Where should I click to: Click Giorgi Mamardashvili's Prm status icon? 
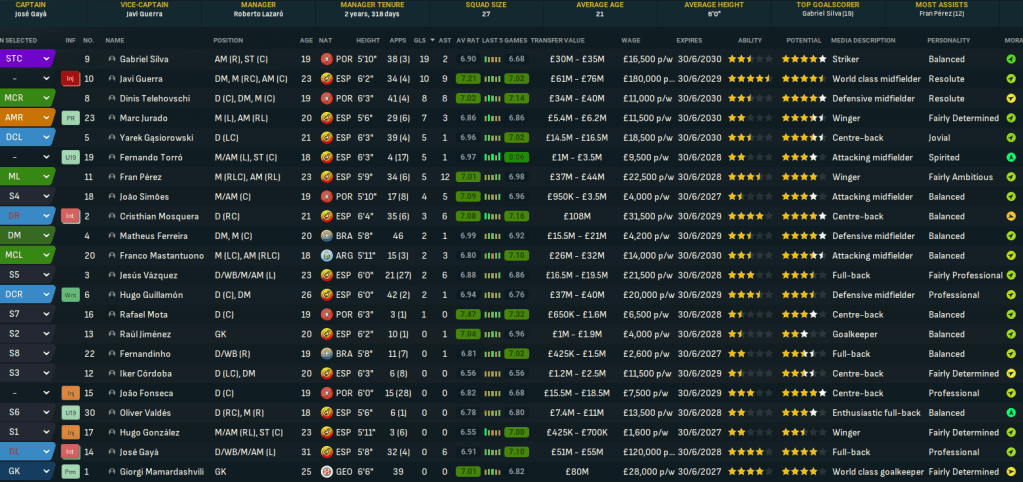(70, 471)
